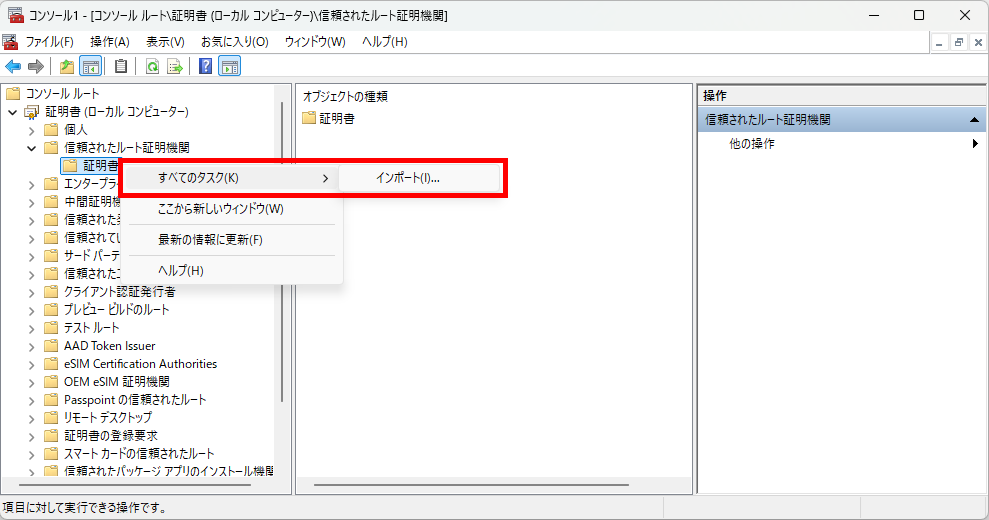
Task: Select スマート カードの信頼されたルート item
Action: [x=139, y=454]
